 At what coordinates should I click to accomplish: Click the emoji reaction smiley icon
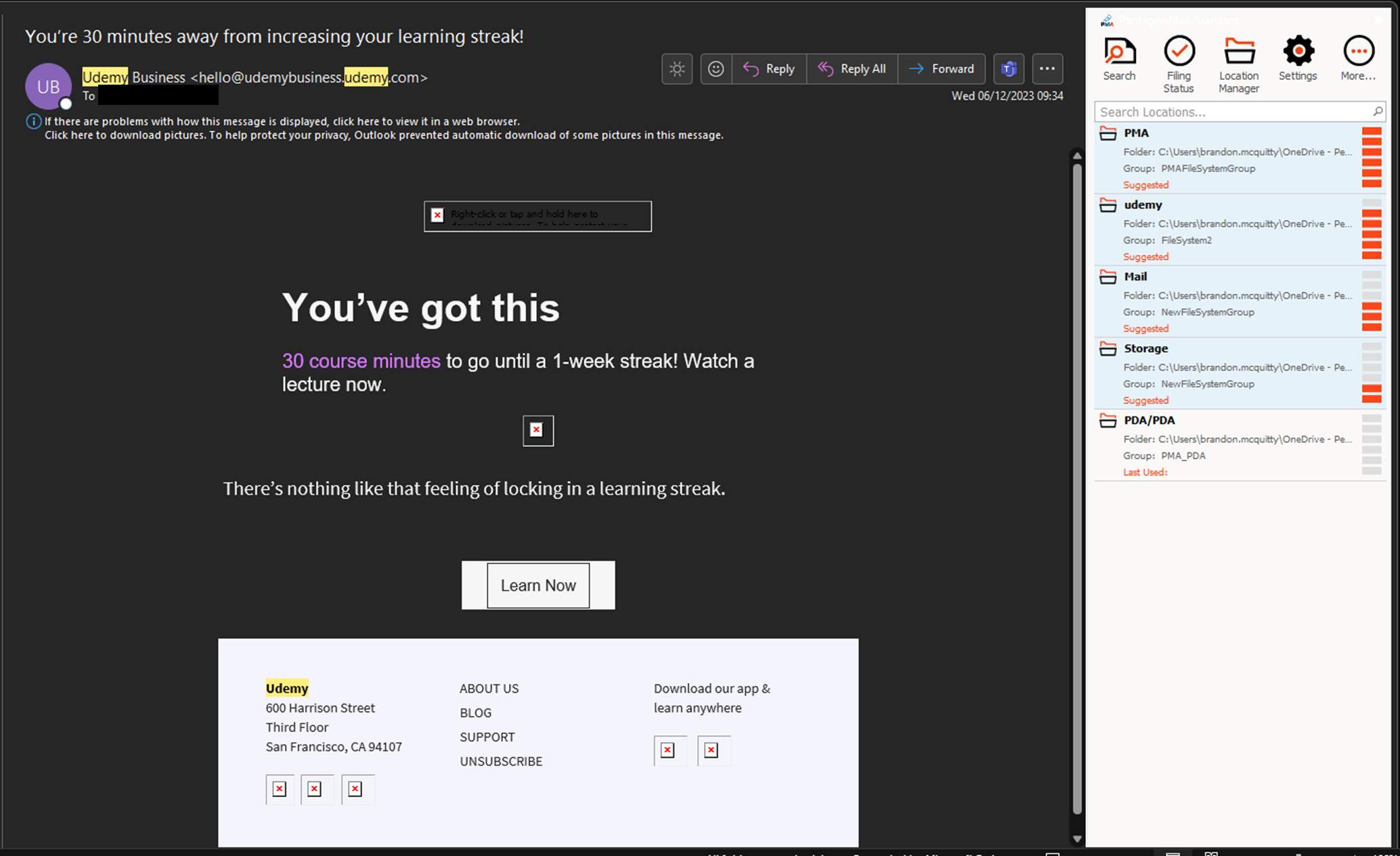point(716,68)
